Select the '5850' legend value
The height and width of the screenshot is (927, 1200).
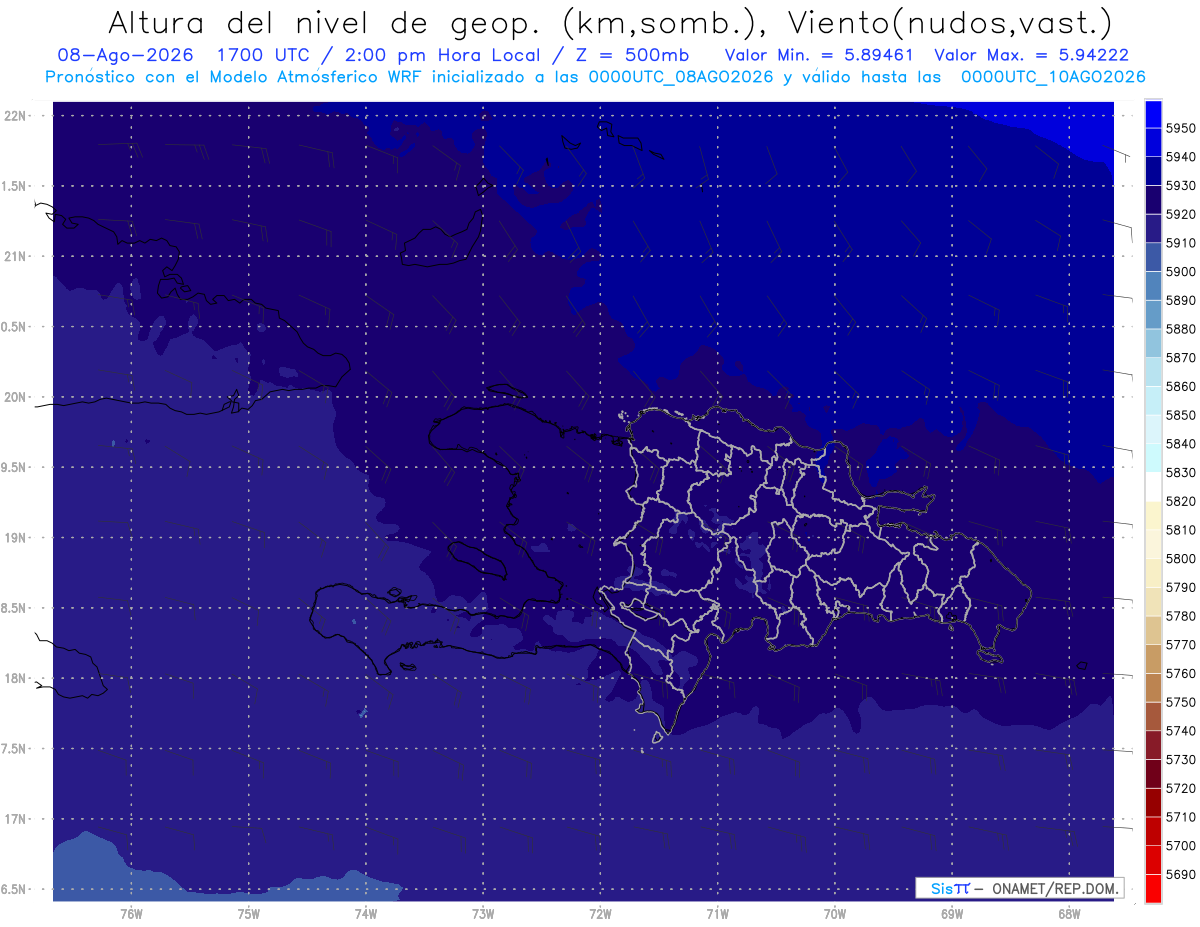pyautogui.click(x=1181, y=415)
